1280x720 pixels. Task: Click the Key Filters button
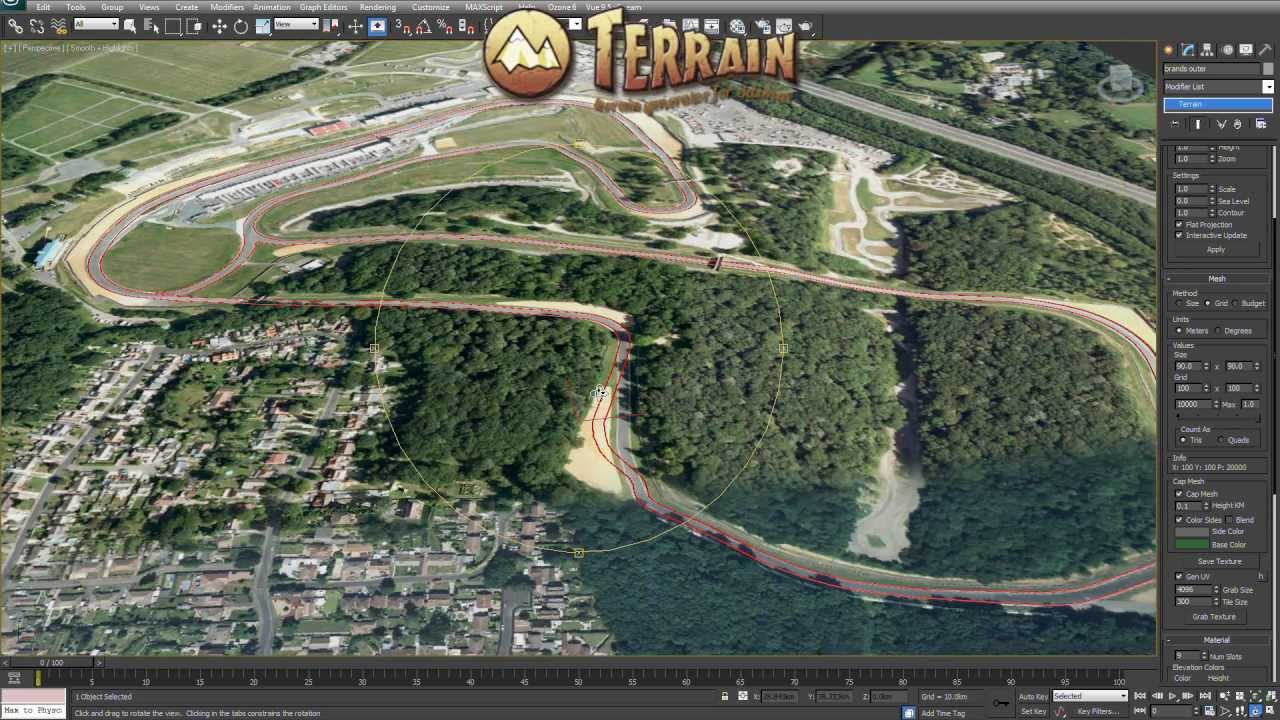(1097, 711)
